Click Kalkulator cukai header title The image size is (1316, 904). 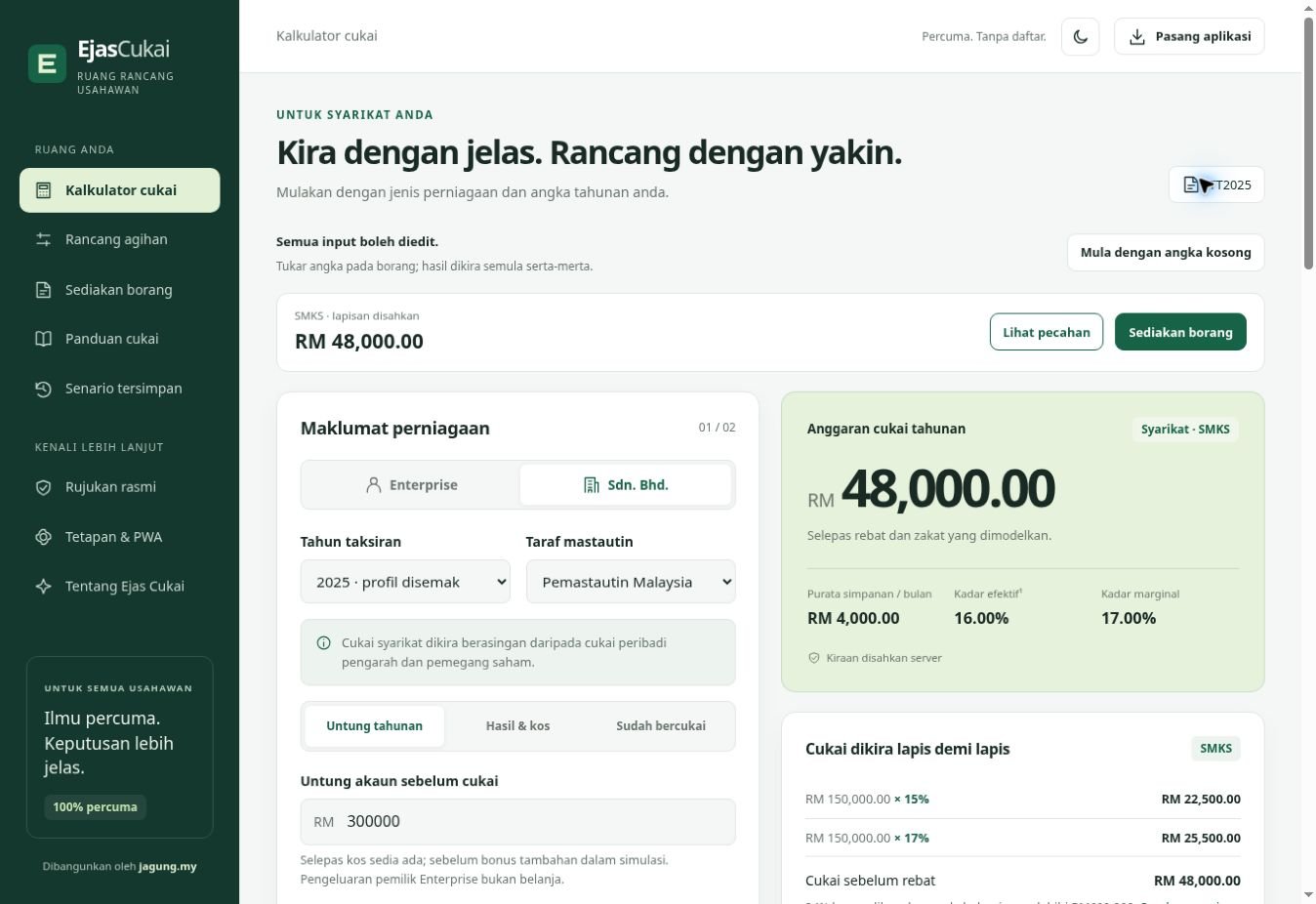click(x=327, y=36)
